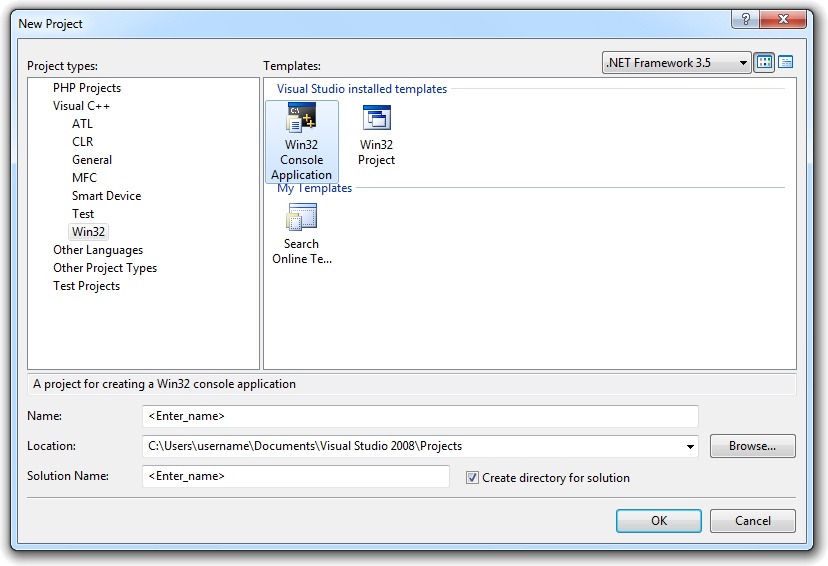Switch to large icons view
Screen dimensions: 828x566
coord(764,62)
